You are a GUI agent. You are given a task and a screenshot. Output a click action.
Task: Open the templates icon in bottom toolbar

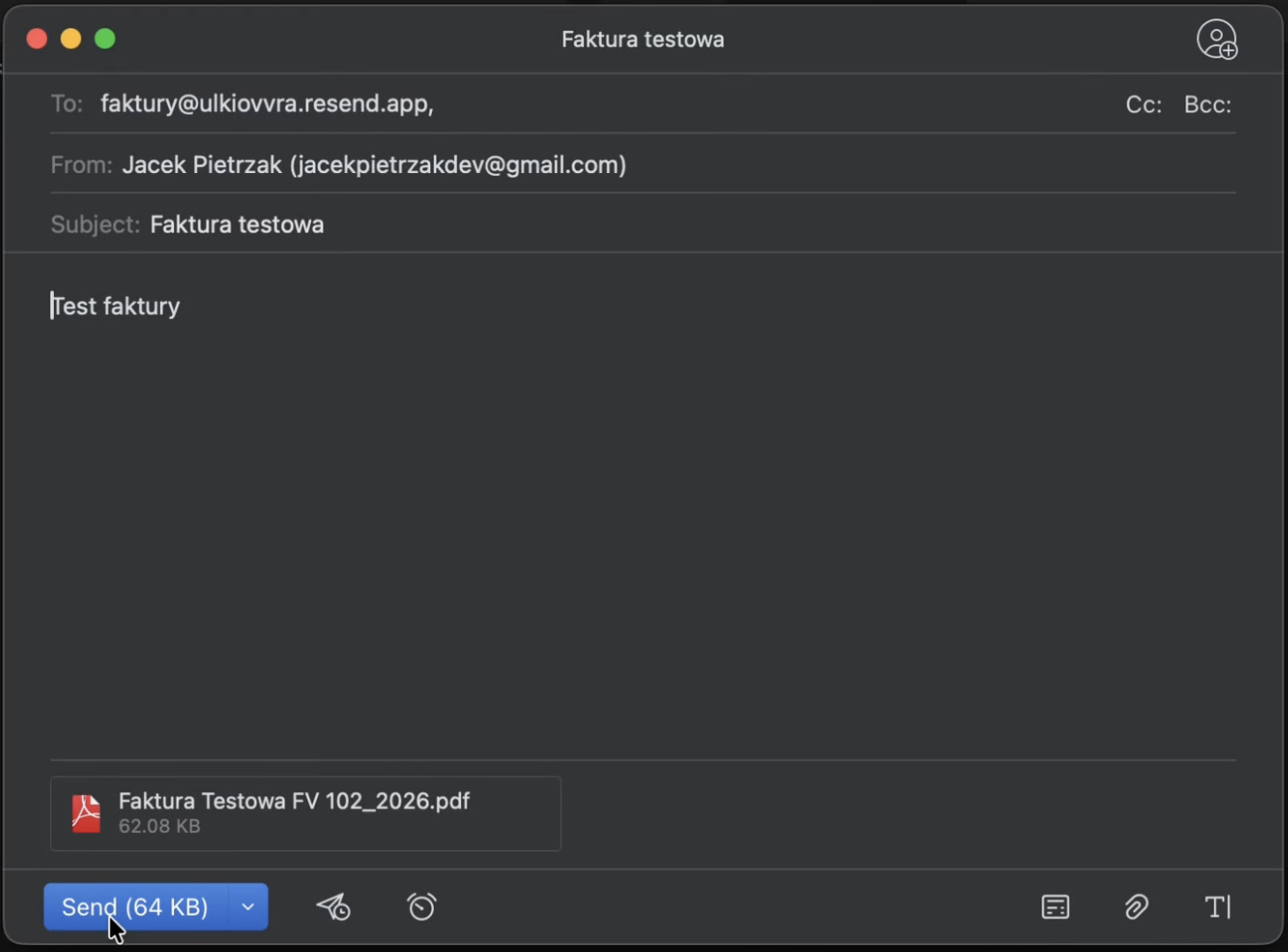point(1056,907)
